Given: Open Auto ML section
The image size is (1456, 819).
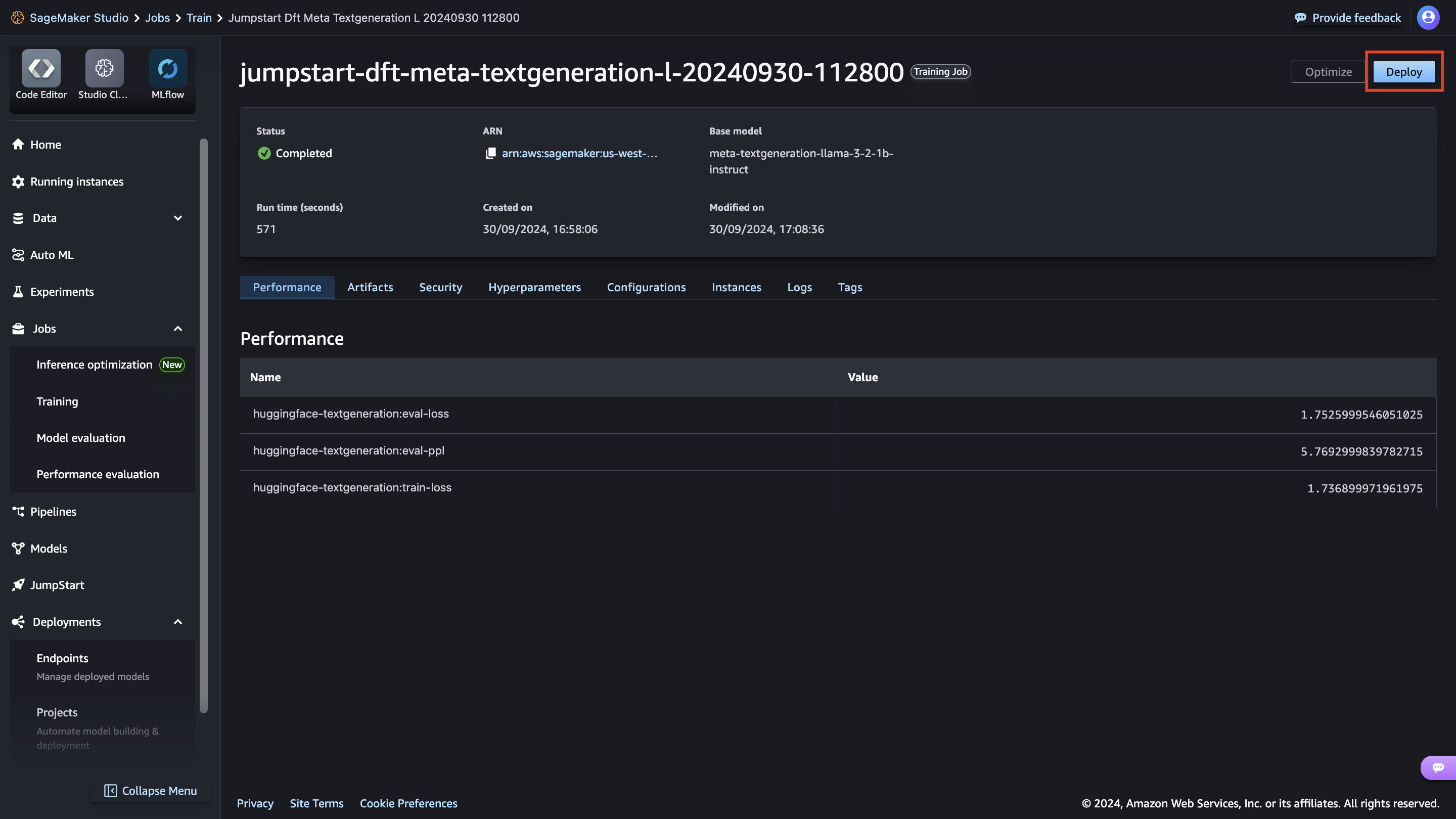Looking at the screenshot, I should [52, 254].
